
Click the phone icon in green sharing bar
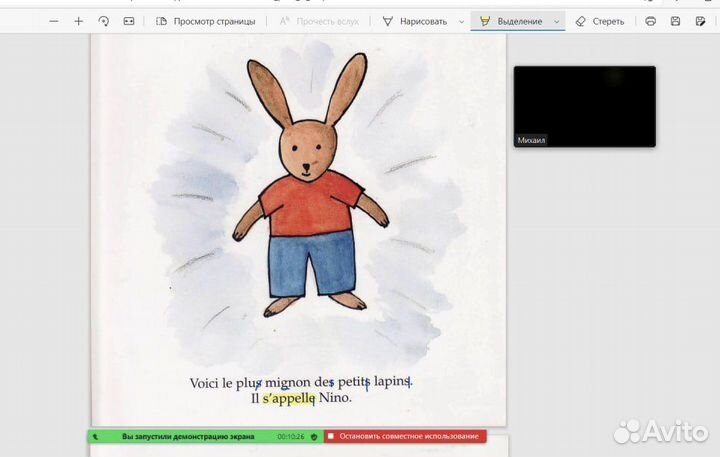click(x=95, y=437)
